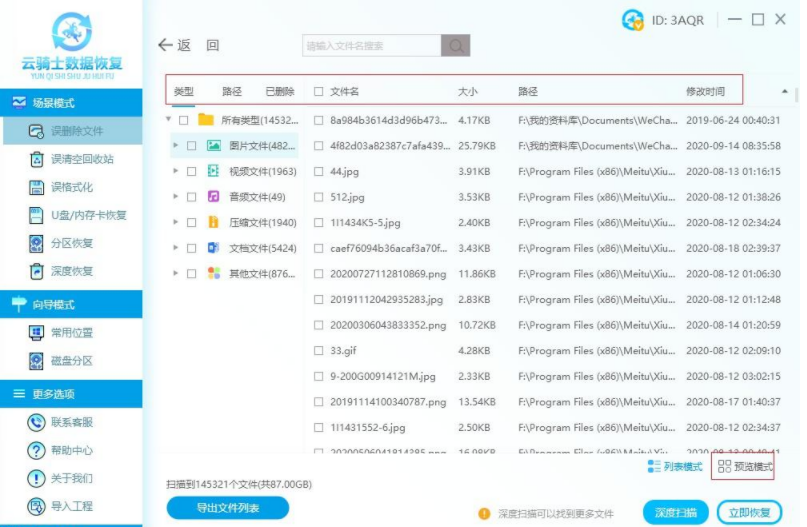This screenshot has height=527, width=807.
Task: Select file row 9-200G00914121M.jpg
Action: click(548, 377)
